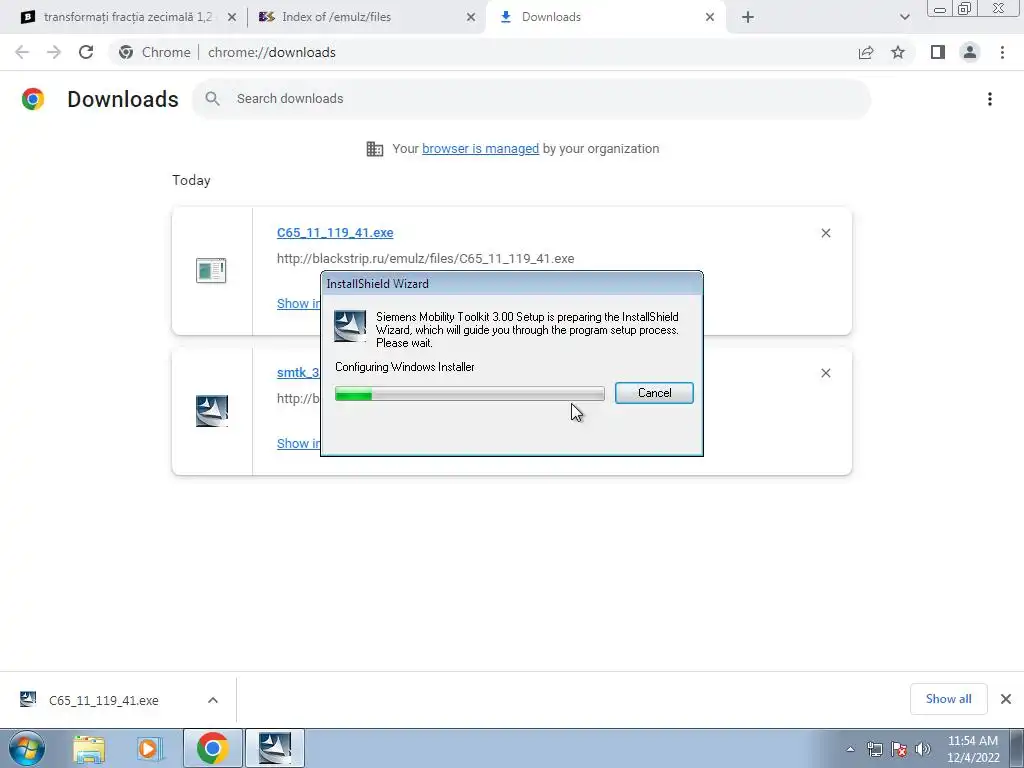
Task: Click the C65_11_119_41.exe file icon in list
Action: click(211, 270)
